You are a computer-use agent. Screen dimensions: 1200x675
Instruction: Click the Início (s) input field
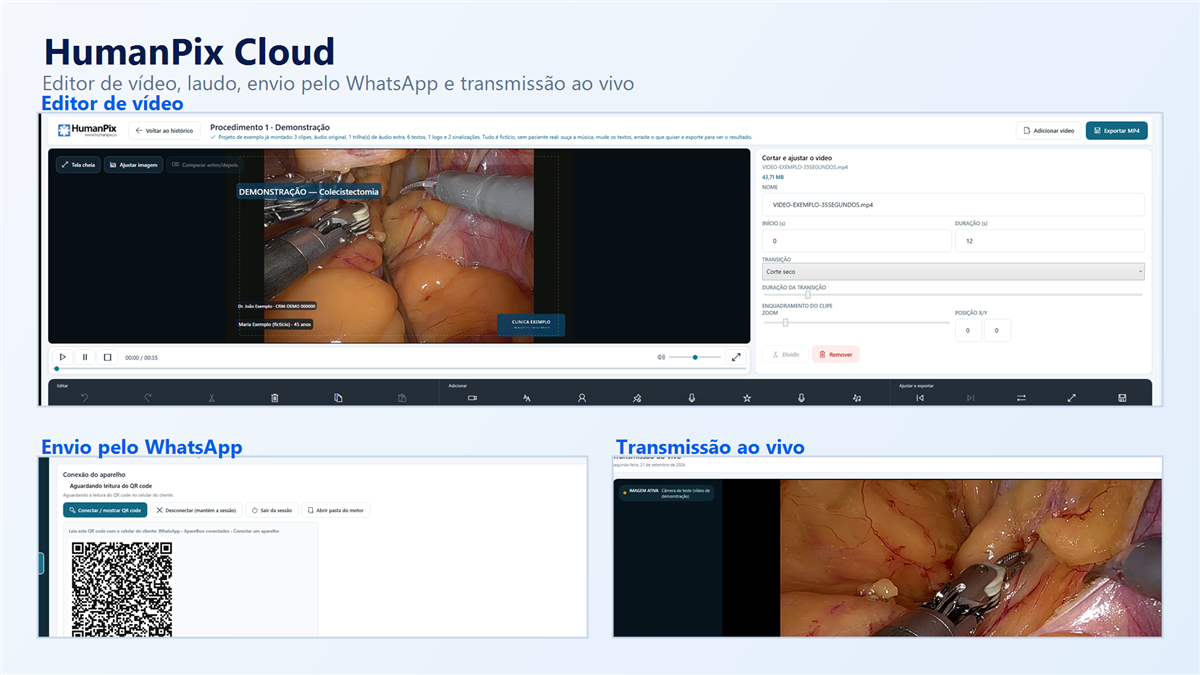coord(856,241)
